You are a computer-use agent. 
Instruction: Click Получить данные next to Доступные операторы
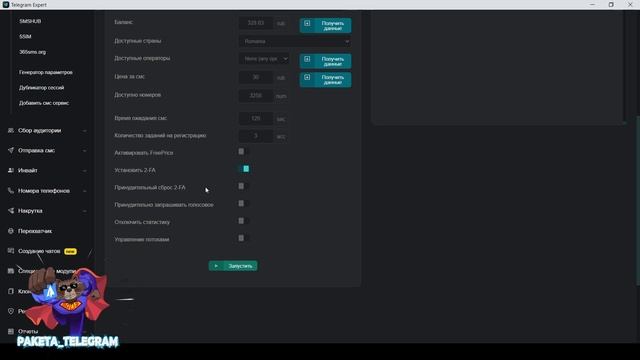pyautogui.click(x=325, y=61)
